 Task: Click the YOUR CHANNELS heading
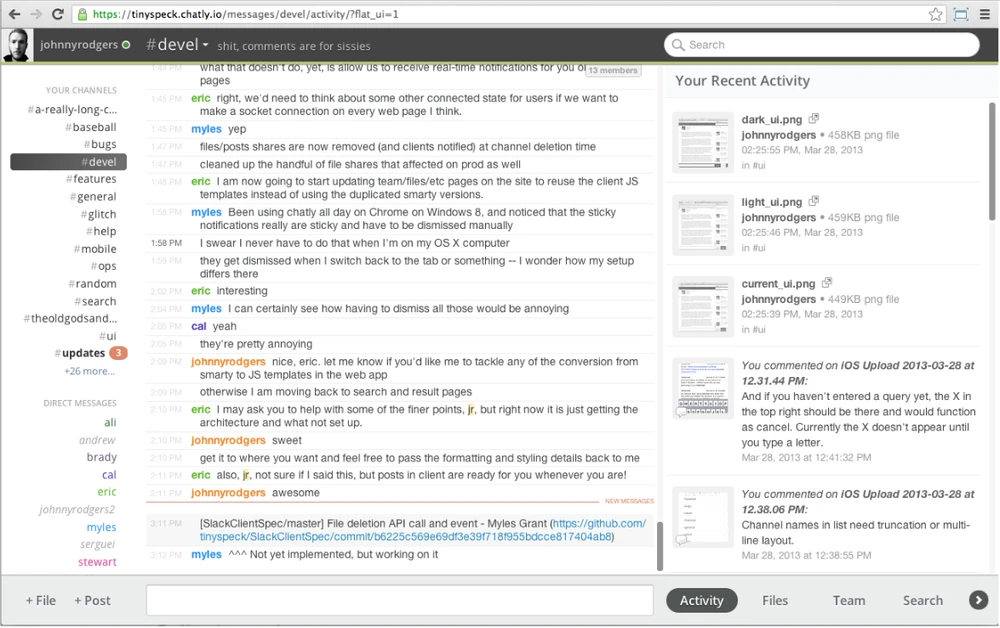click(81, 91)
